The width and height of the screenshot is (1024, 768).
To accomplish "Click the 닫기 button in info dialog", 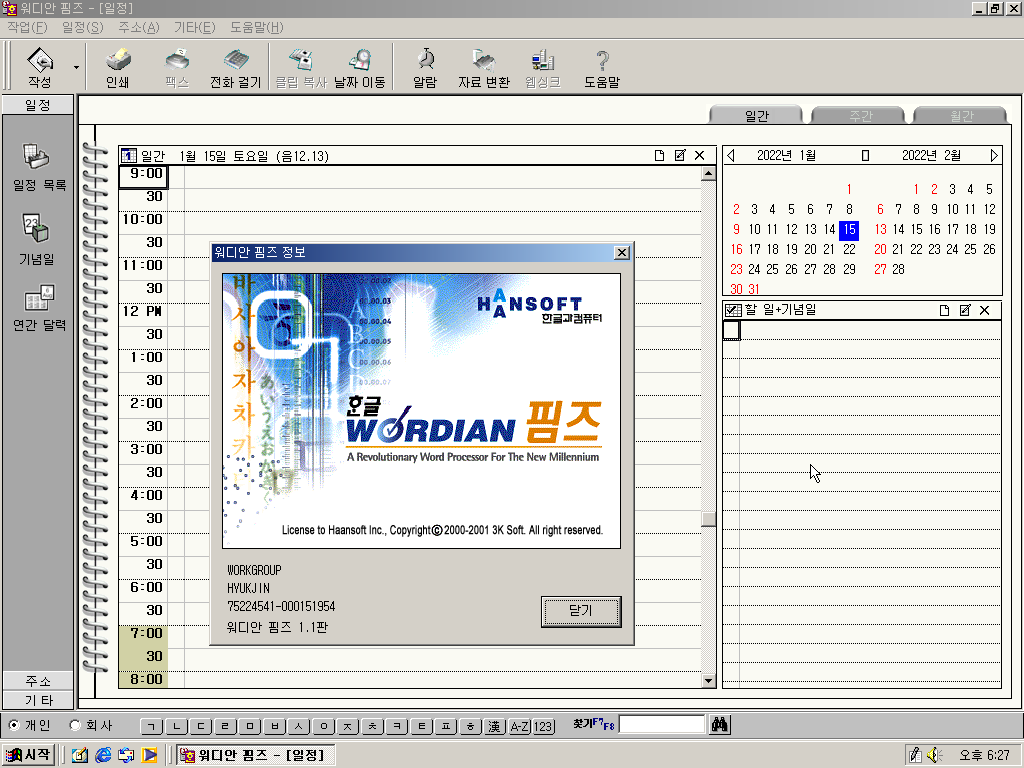I will click(x=581, y=611).
